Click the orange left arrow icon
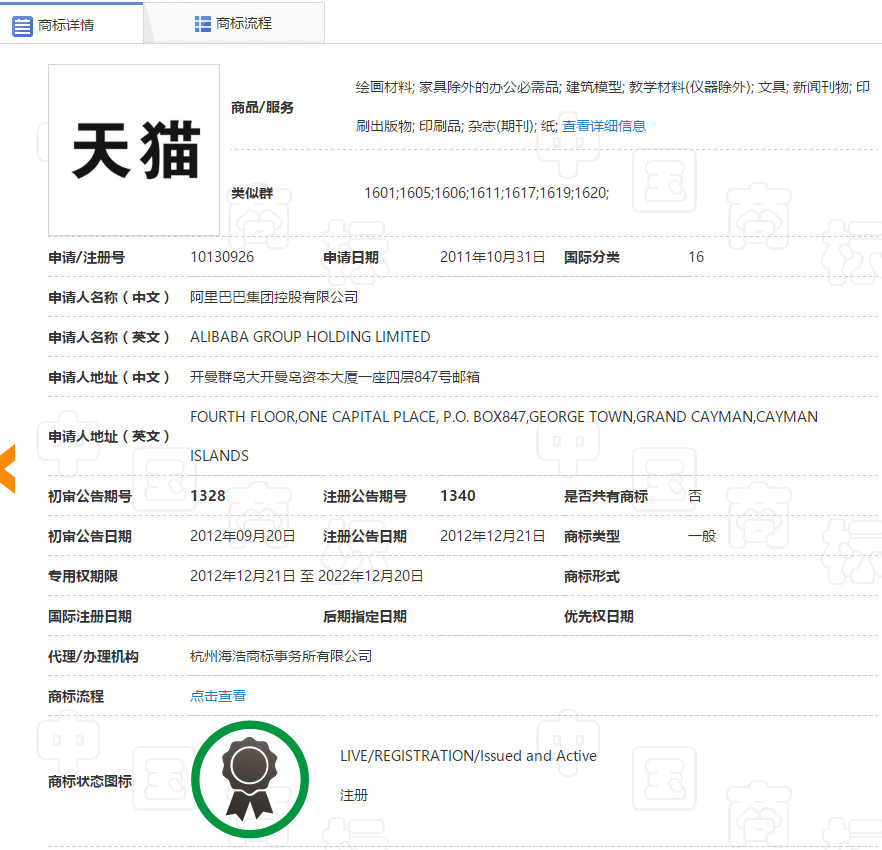Screen dimensions: 882x850 [x=8, y=469]
